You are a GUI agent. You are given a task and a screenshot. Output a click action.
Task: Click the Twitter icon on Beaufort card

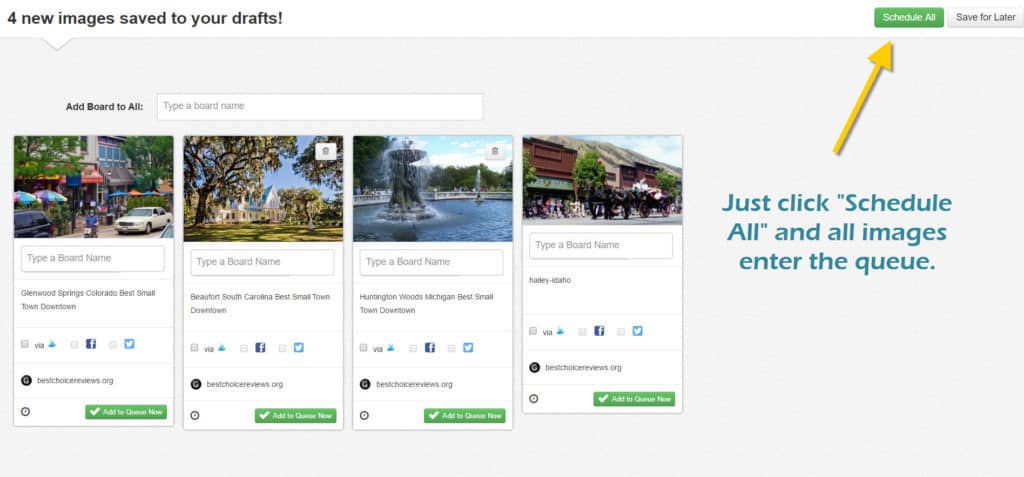(298, 348)
